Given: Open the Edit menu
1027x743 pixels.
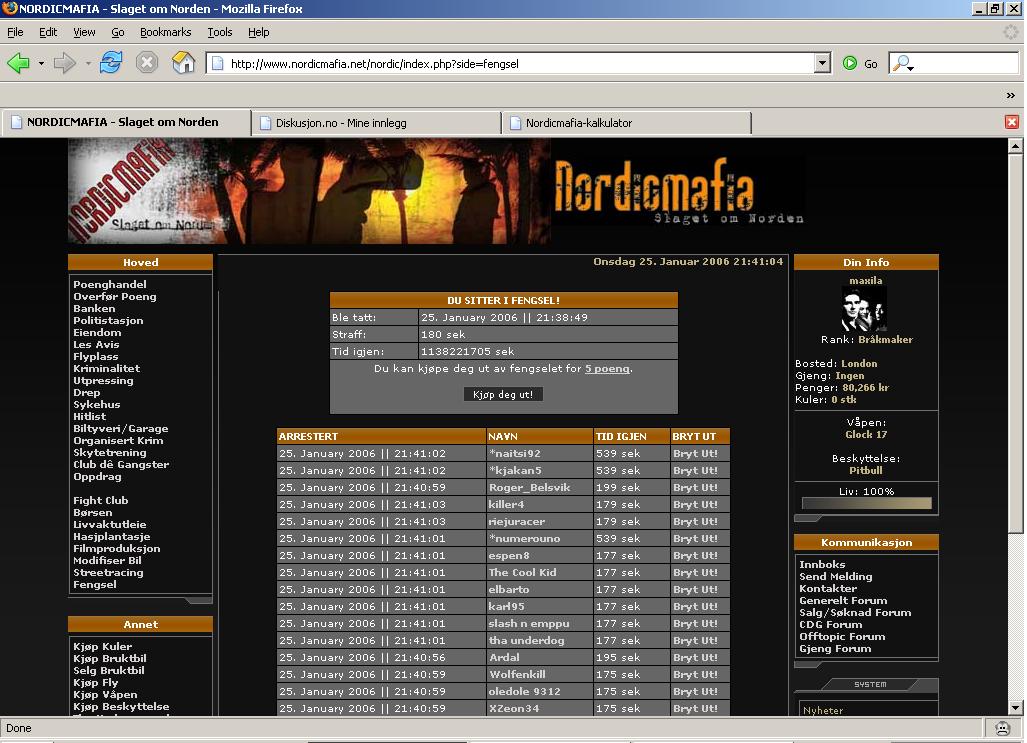Looking at the screenshot, I should (48, 32).
